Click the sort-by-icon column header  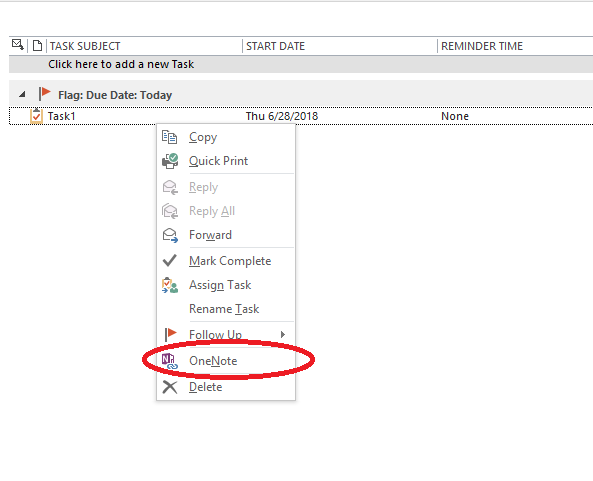point(18,45)
